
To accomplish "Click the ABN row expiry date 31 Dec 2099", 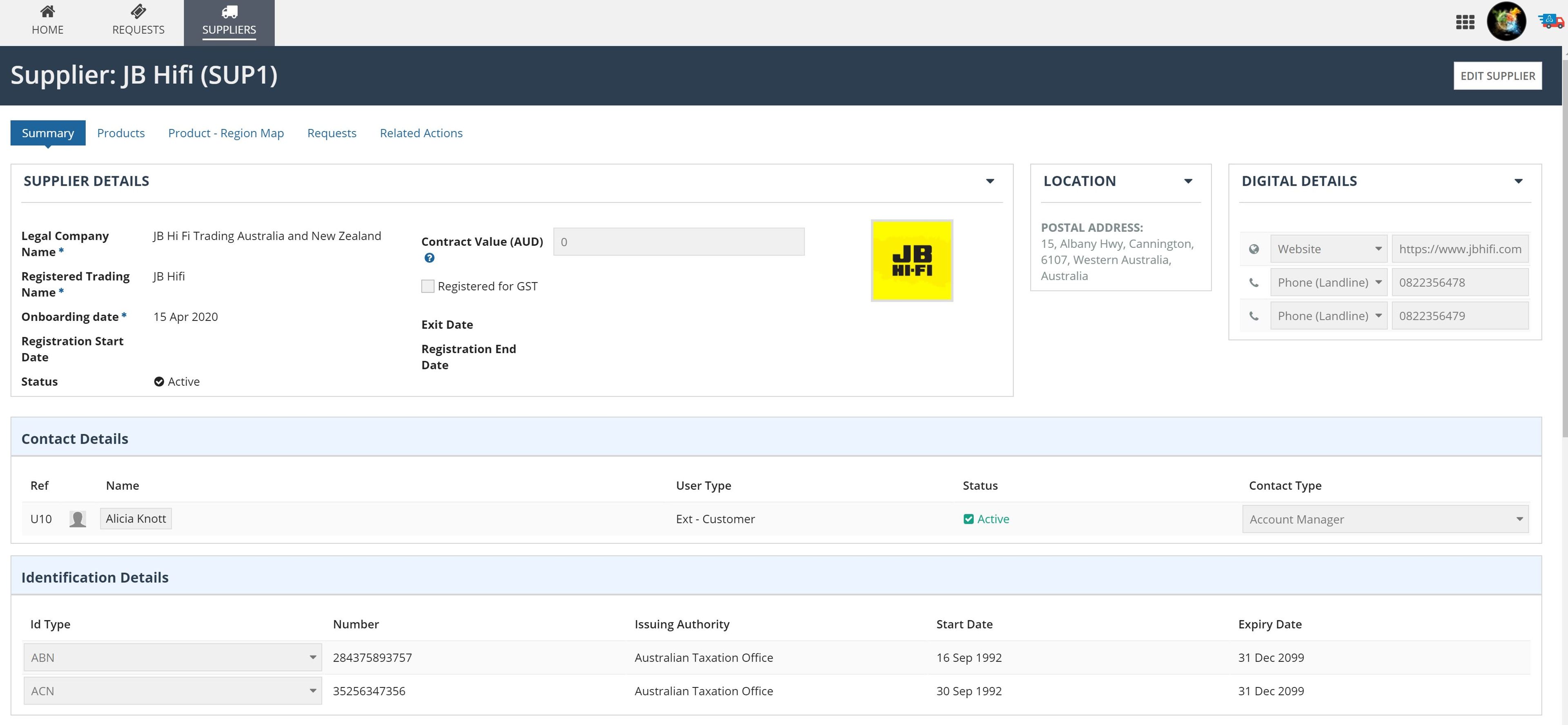I will click(1271, 657).
